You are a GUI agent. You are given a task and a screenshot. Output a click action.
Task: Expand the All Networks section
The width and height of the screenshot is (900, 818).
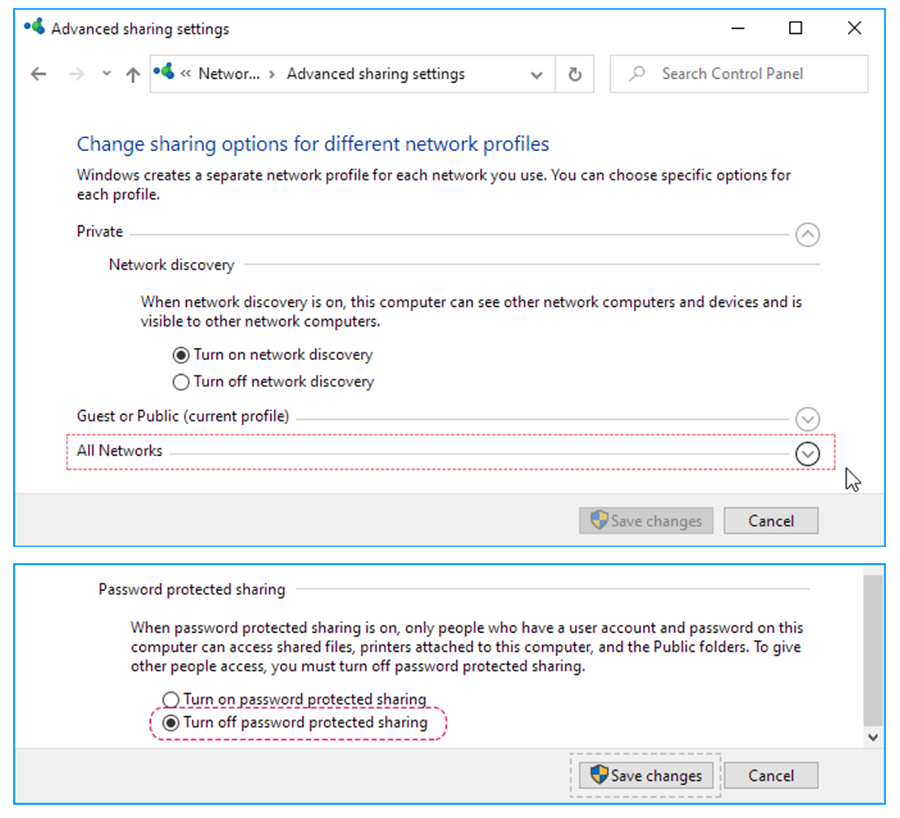(807, 453)
